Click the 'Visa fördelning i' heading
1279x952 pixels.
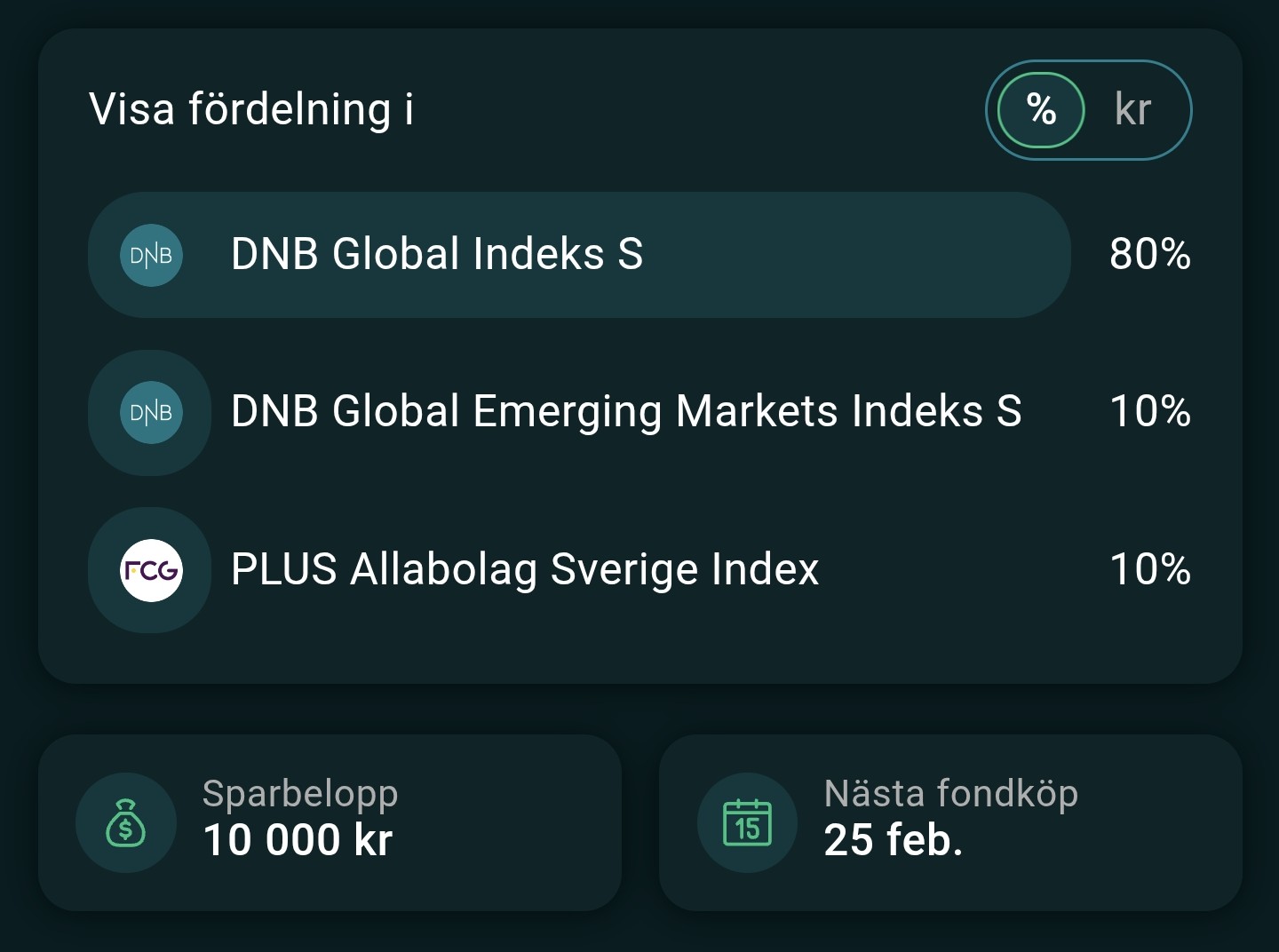coord(251,110)
